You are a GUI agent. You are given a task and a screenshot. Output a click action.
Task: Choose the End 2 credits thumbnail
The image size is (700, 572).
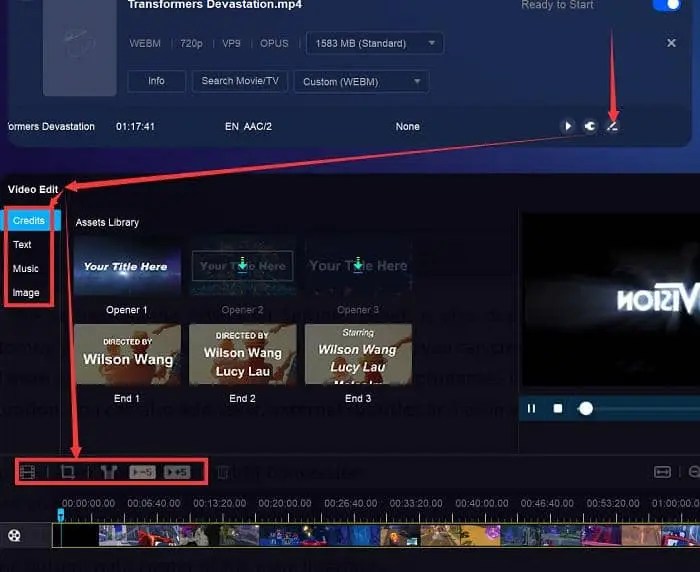[243, 354]
